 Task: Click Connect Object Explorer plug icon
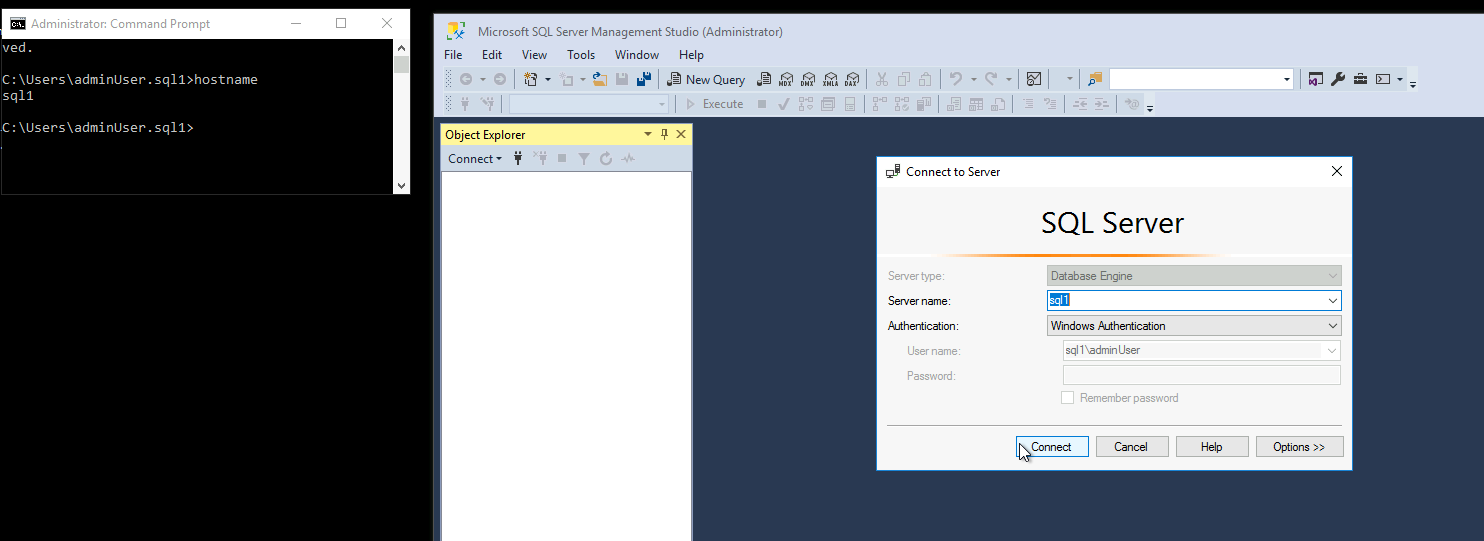pyautogui.click(x=518, y=158)
